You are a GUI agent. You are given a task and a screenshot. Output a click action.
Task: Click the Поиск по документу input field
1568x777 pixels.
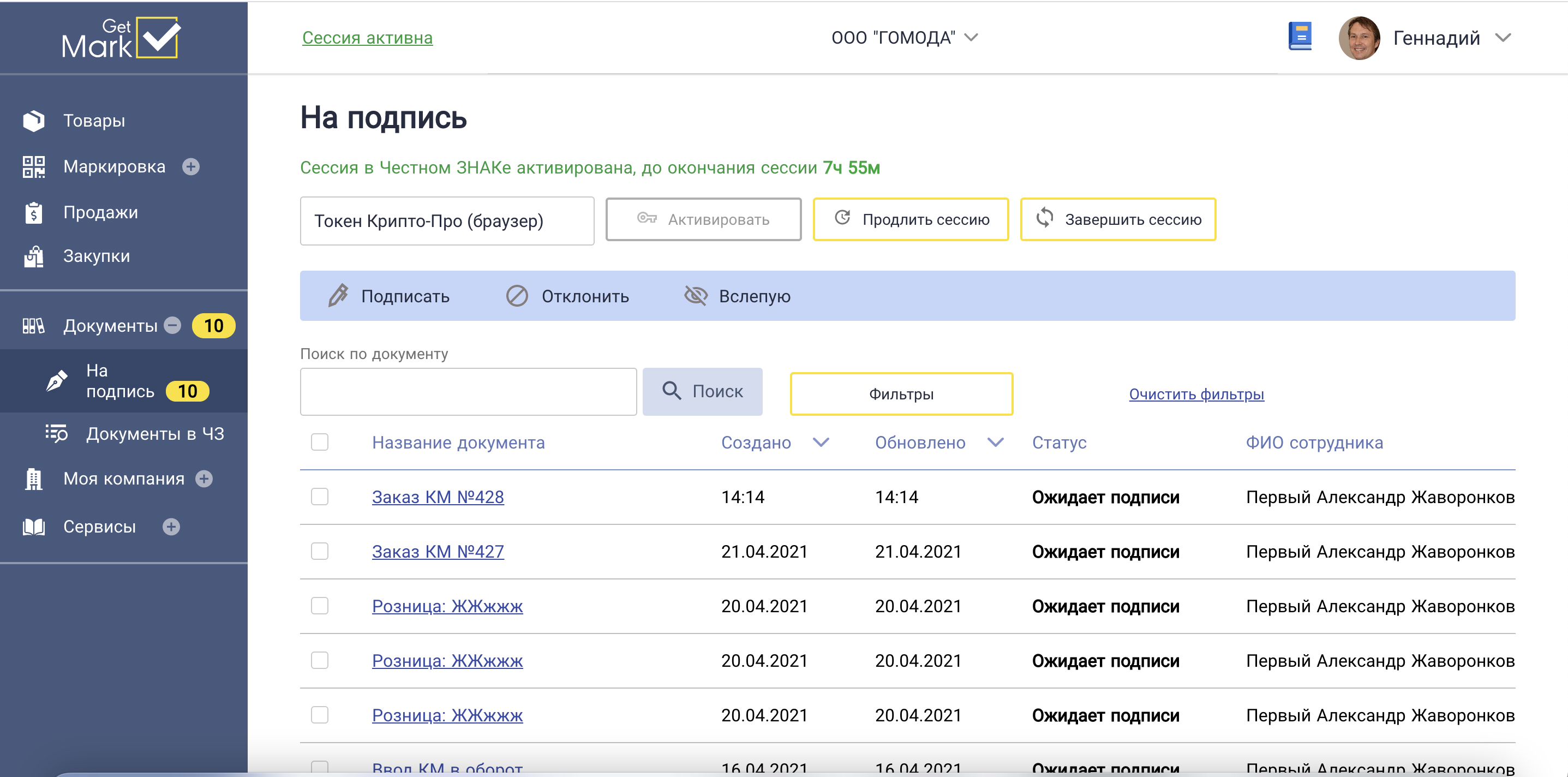[468, 392]
